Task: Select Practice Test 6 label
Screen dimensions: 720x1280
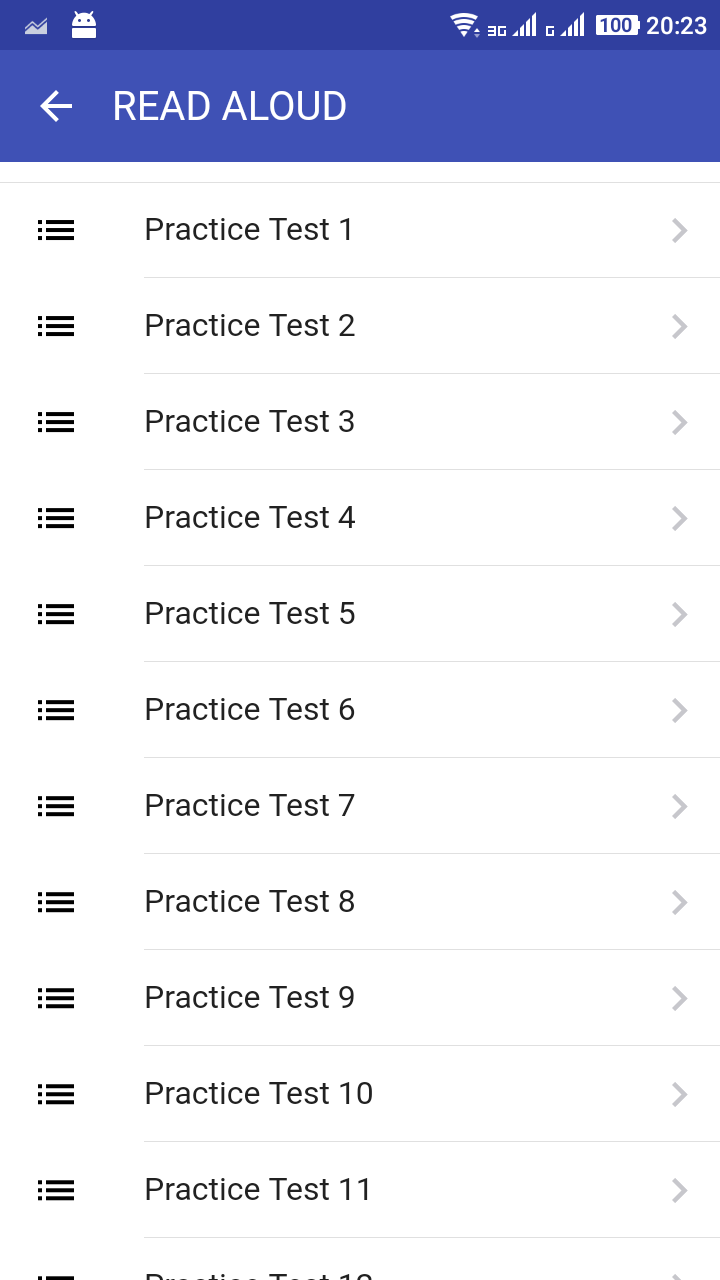Action: (x=249, y=710)
